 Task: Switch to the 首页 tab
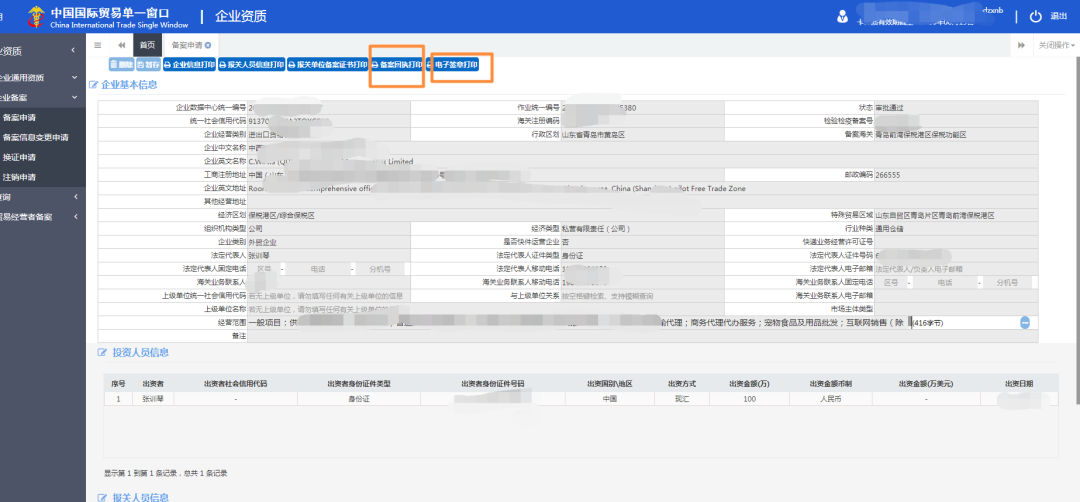pos(147,45)
